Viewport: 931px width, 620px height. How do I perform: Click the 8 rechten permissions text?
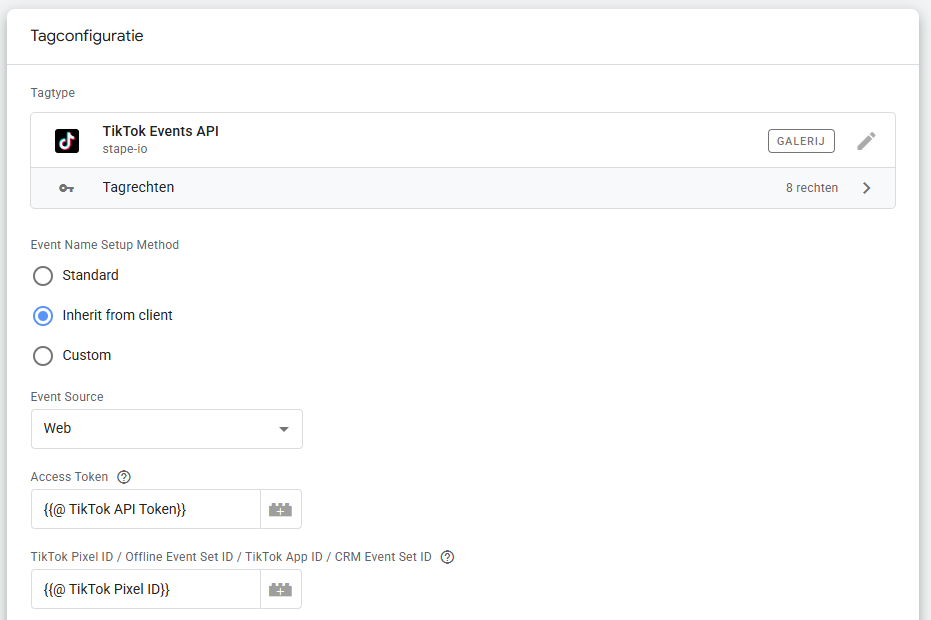click(x=811, y=188)
